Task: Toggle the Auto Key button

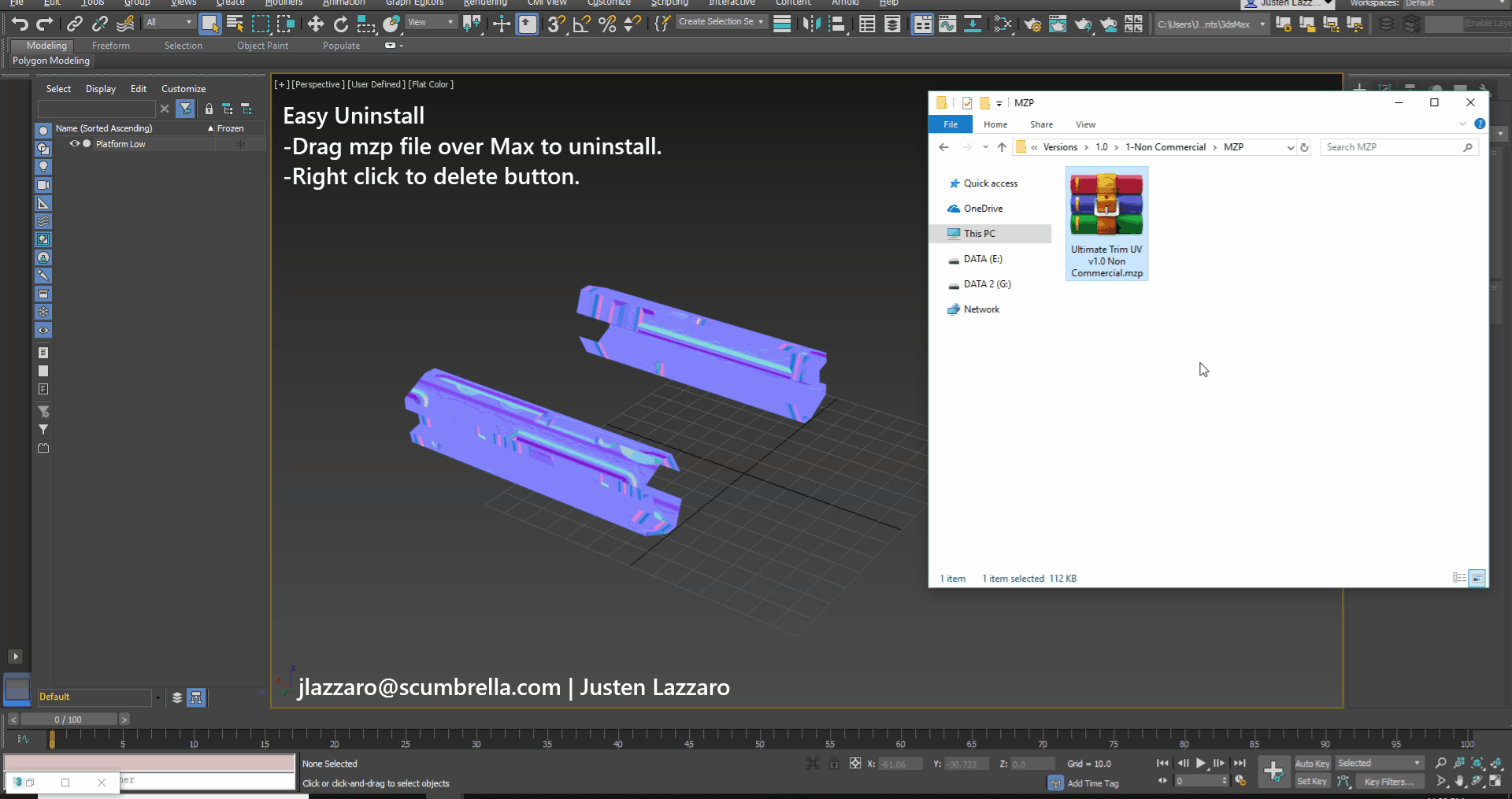Action: tap(1312, 764)
